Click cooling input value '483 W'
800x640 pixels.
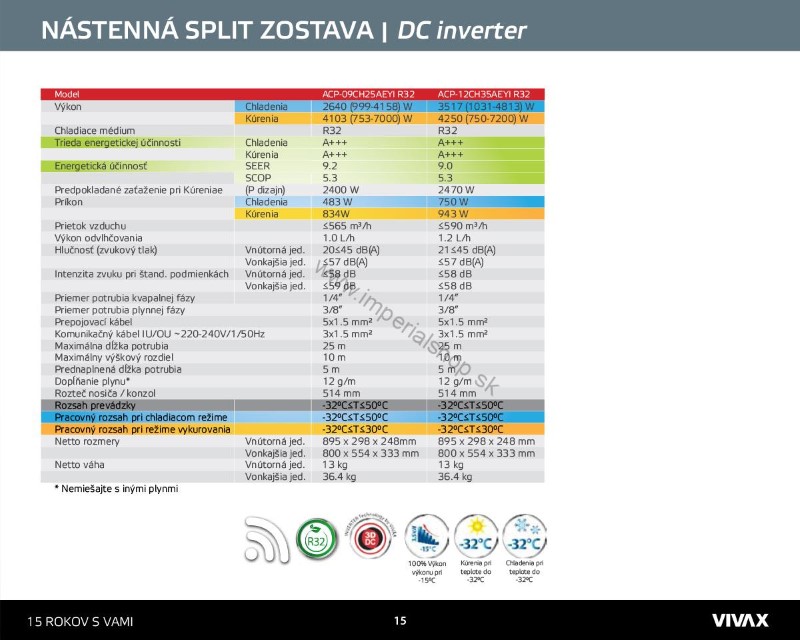337,202
